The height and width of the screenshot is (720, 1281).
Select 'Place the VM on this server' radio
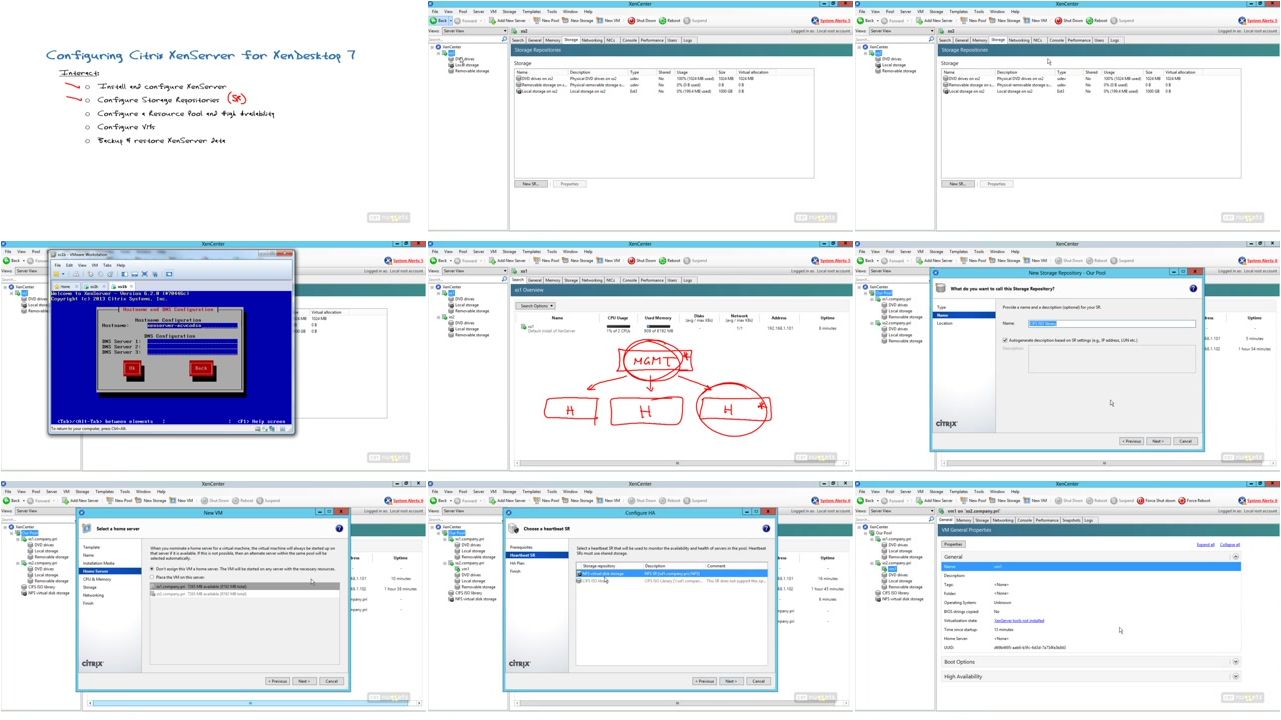152,577
